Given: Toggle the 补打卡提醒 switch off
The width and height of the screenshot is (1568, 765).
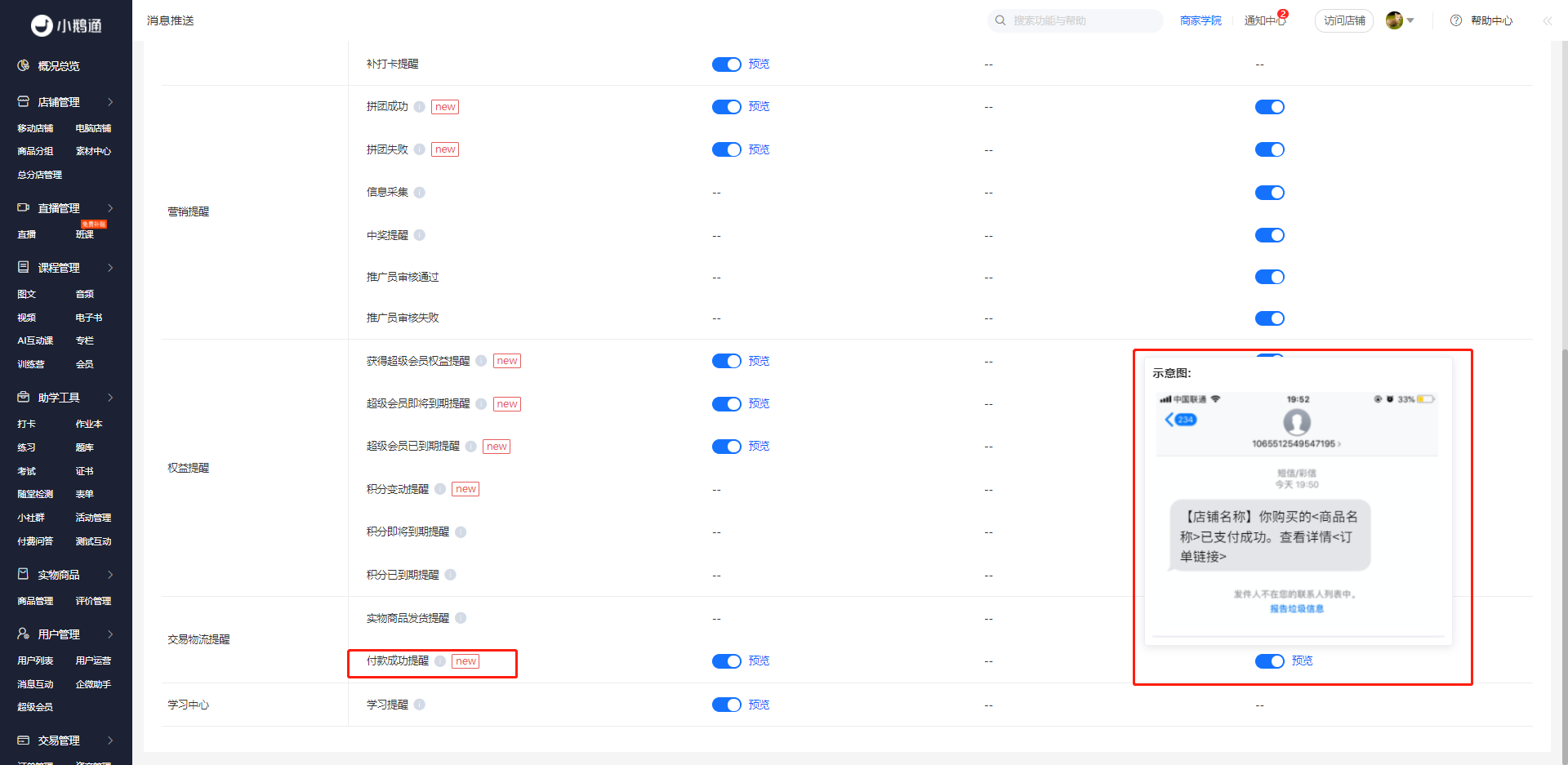Looking at the screenshot, I should pyautogui.click(x=726, y=64).
